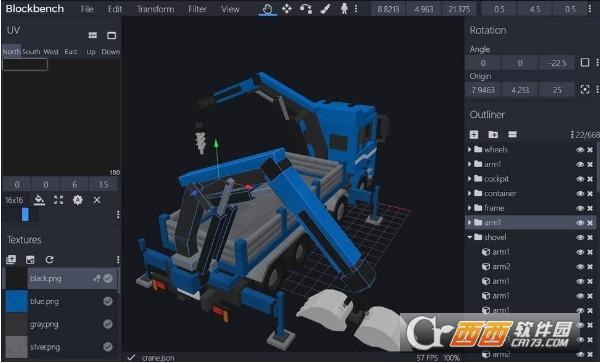Click the UV grid layout icon
600x363 pixels.
(93, 35)
